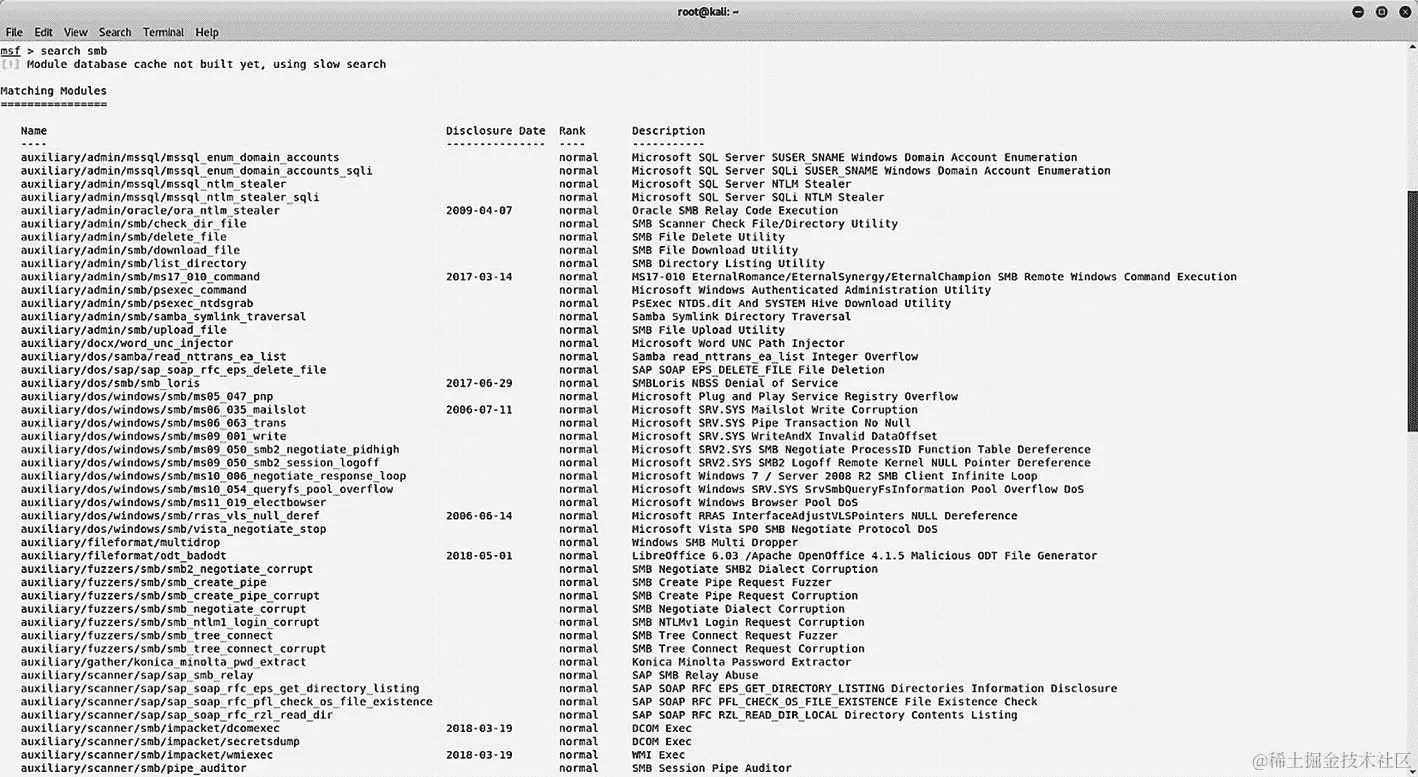Click the 'Rank' column header

(572, 131)
